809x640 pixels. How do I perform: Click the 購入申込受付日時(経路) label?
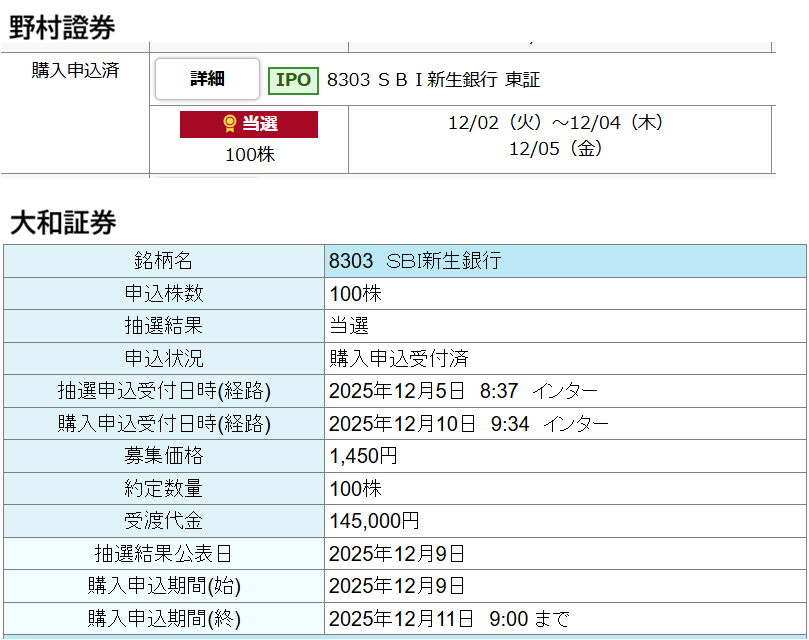[164, 424]
